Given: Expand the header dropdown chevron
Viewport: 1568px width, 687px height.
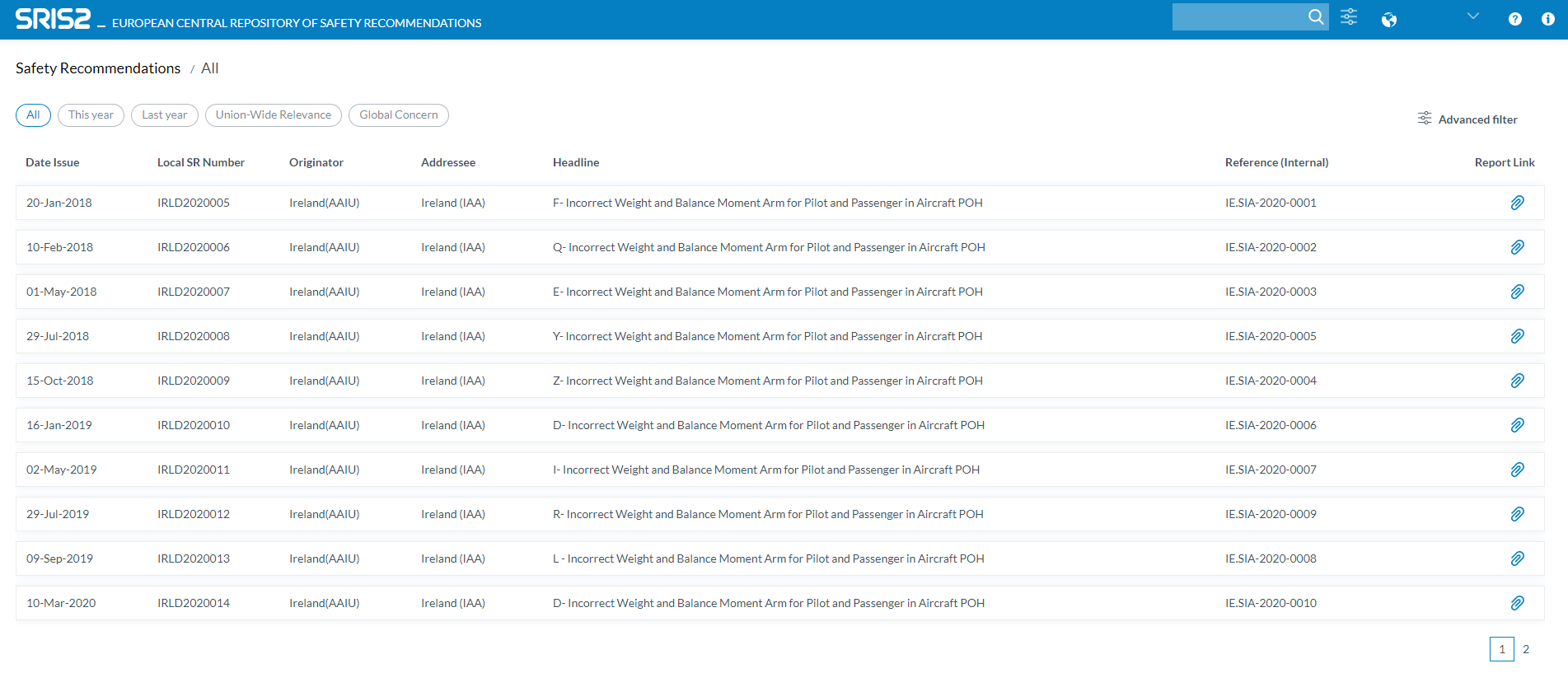Looking at the screenshot, I should [x=1473, y=16].
